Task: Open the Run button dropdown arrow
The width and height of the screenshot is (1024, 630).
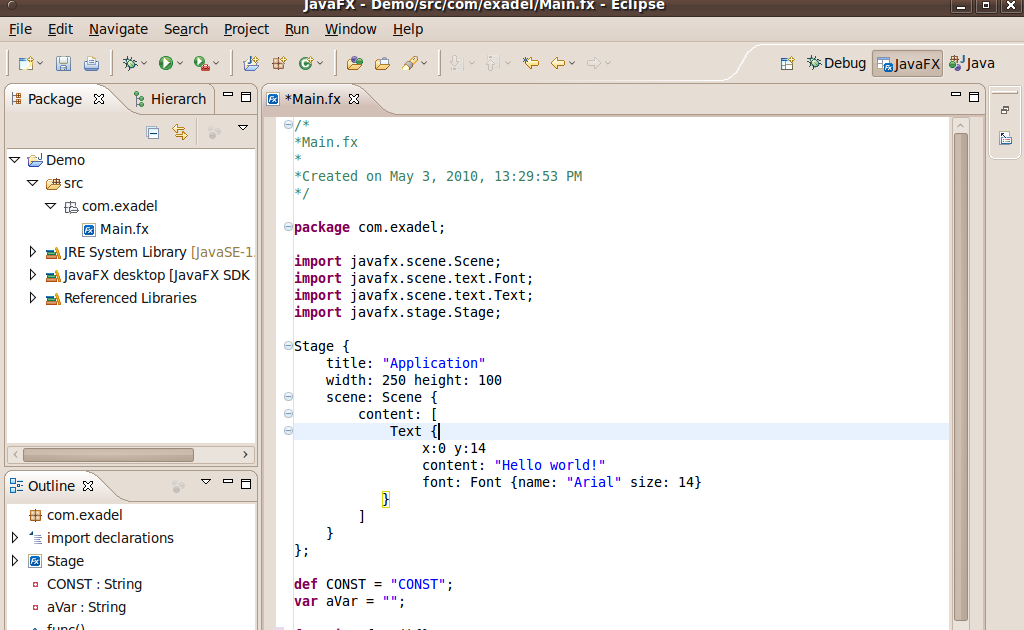Action: point(180,63)
